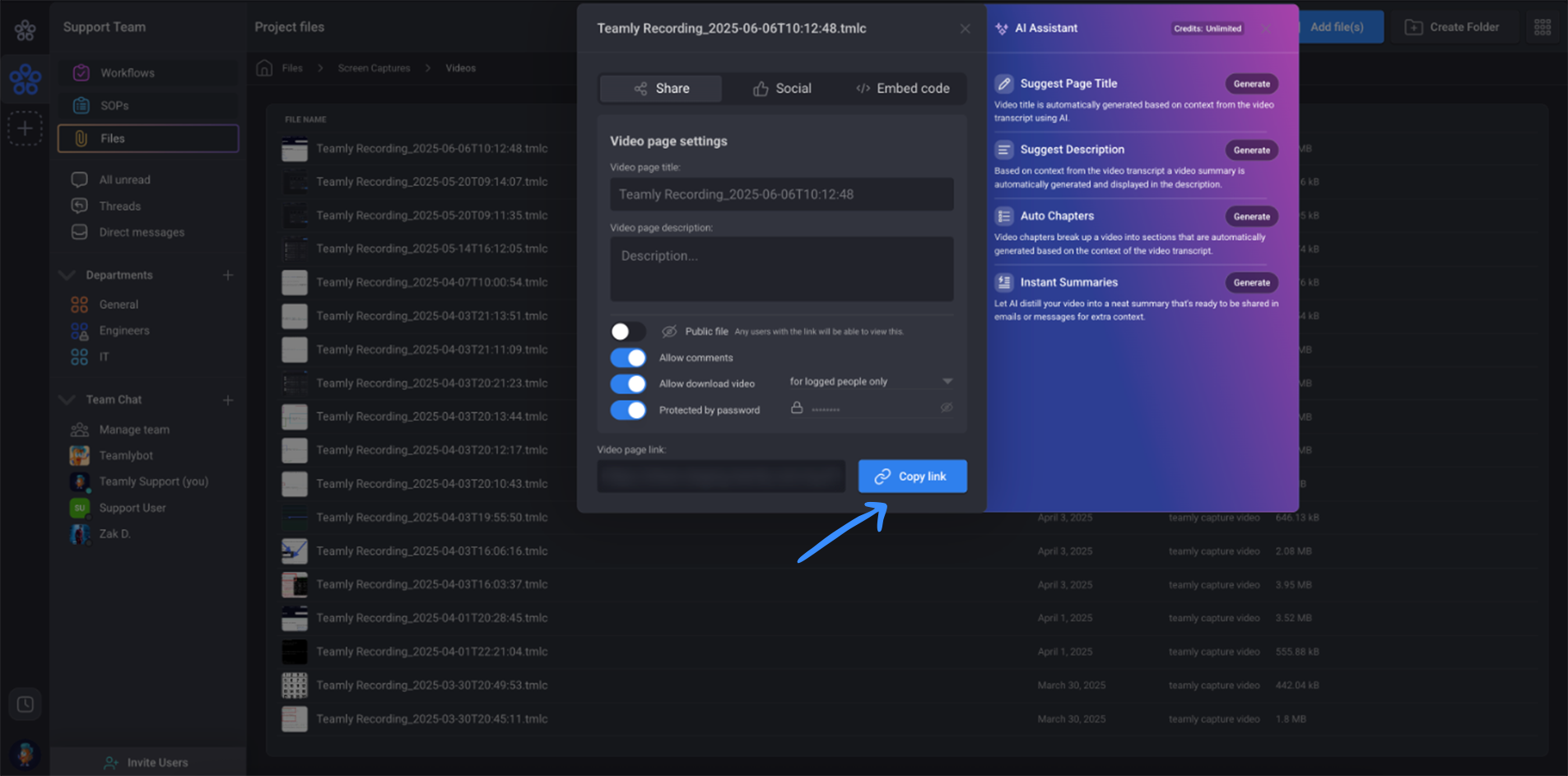1568x776 pixels.
Task: Click the Video page link field
Action: (721, 476)
